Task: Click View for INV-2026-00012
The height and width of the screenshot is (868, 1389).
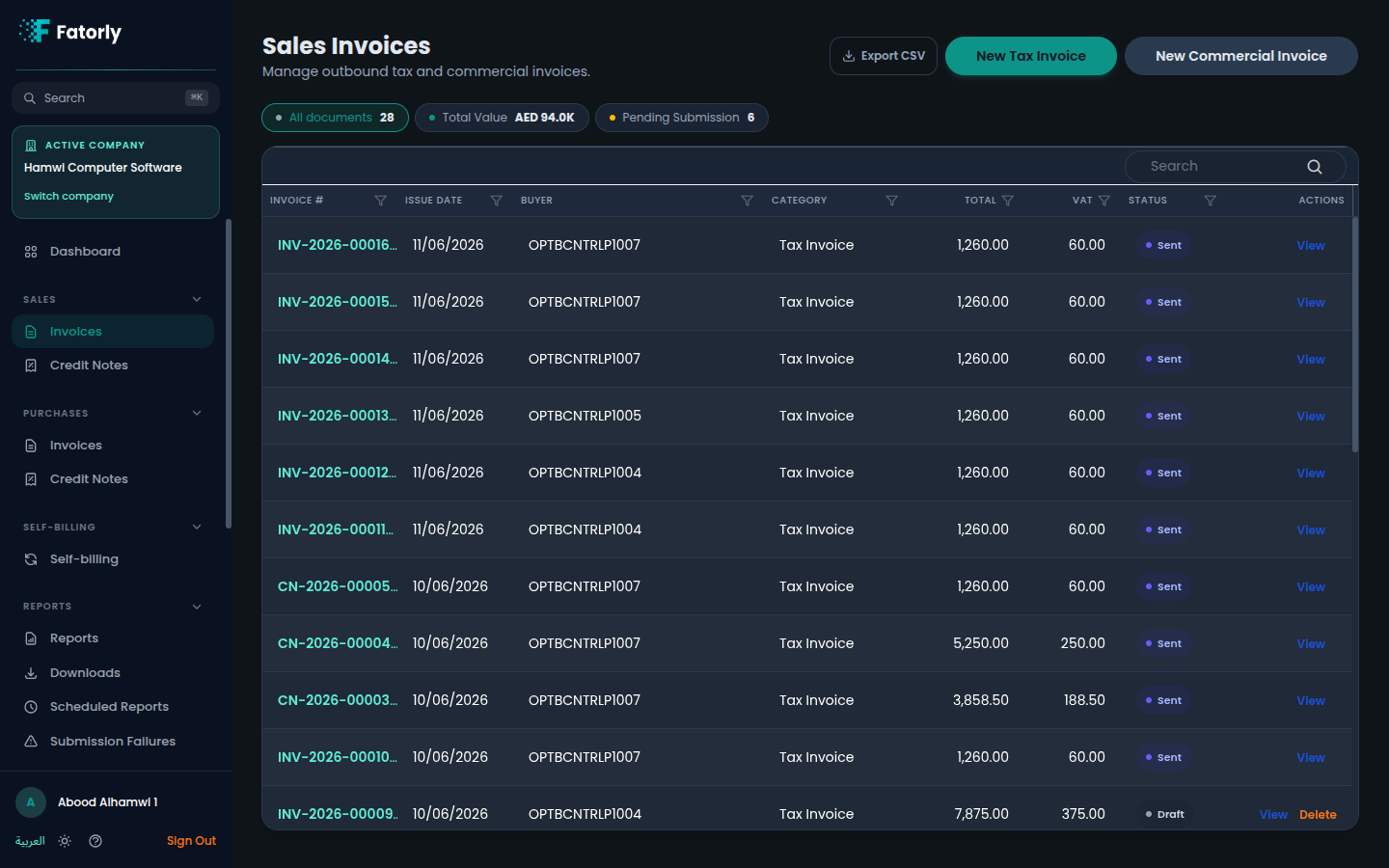Action: [x=1311, y=473]
